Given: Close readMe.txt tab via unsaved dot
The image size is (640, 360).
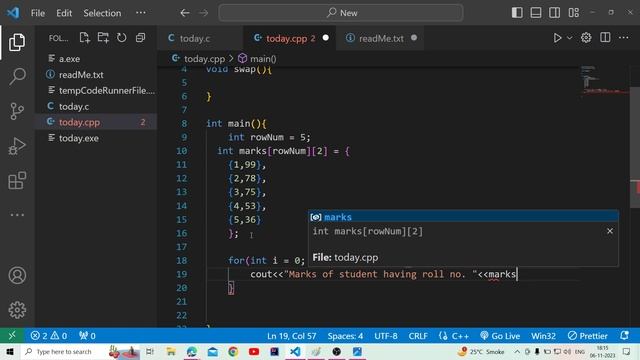Looking at the screenshot, I should pos(414,38).
